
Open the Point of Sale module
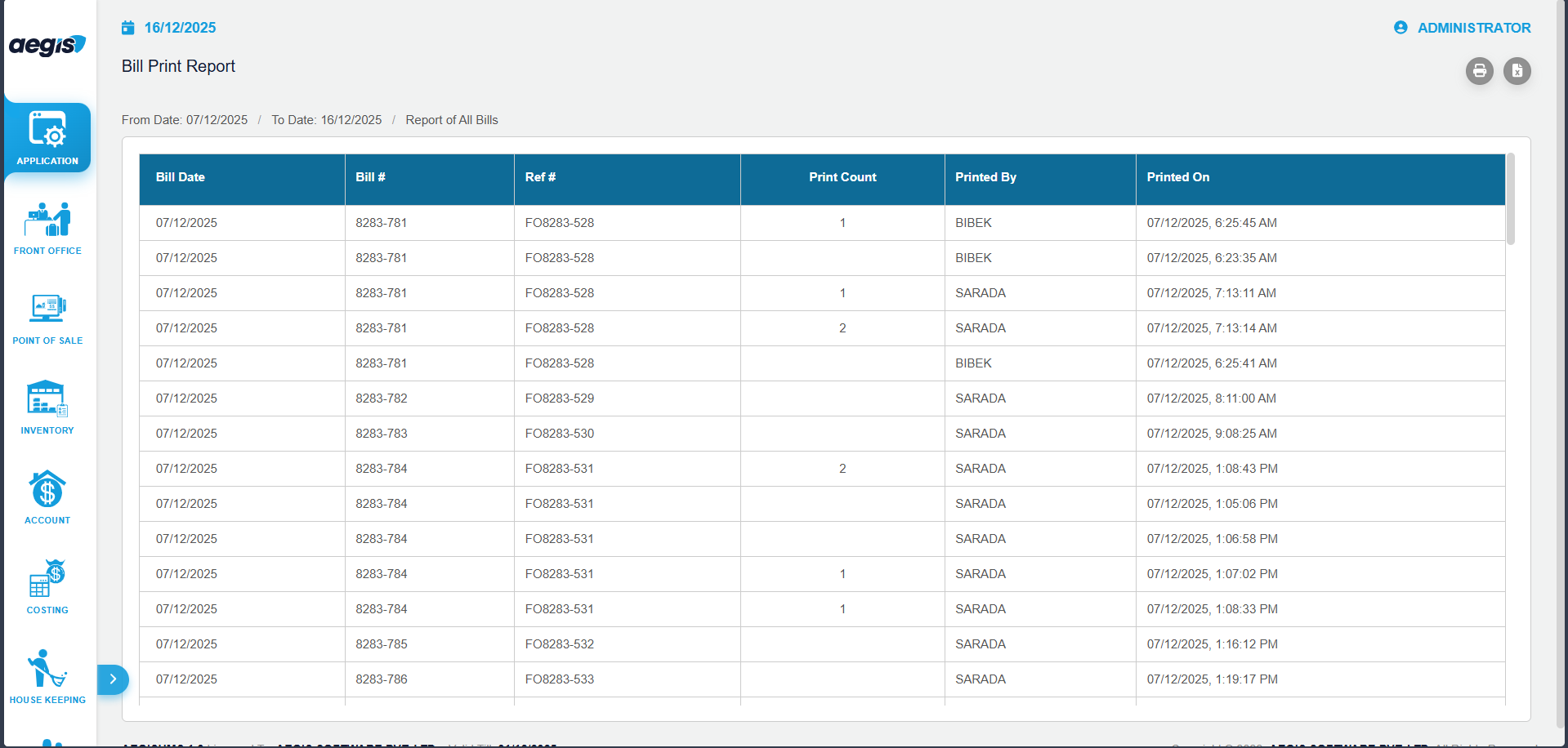pyautogui.click(x=47, y=318)
